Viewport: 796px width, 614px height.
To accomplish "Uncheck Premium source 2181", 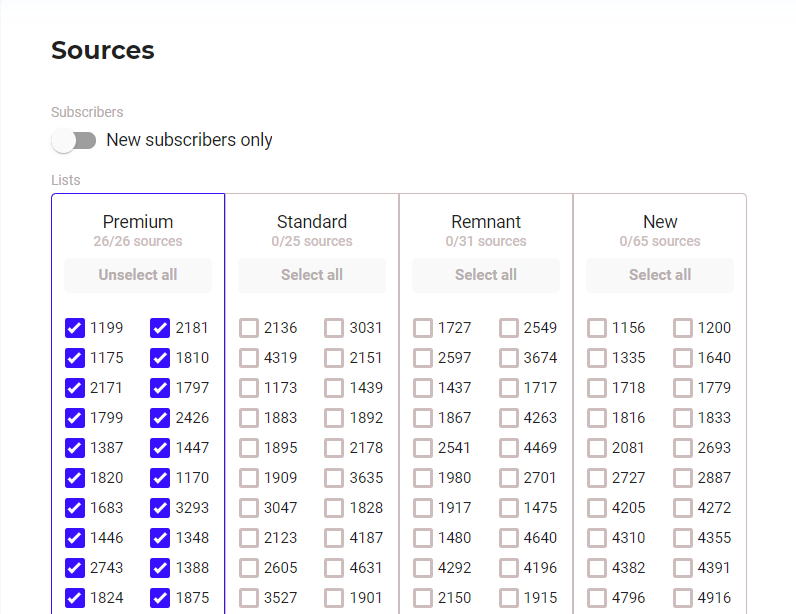I will 160,328.
